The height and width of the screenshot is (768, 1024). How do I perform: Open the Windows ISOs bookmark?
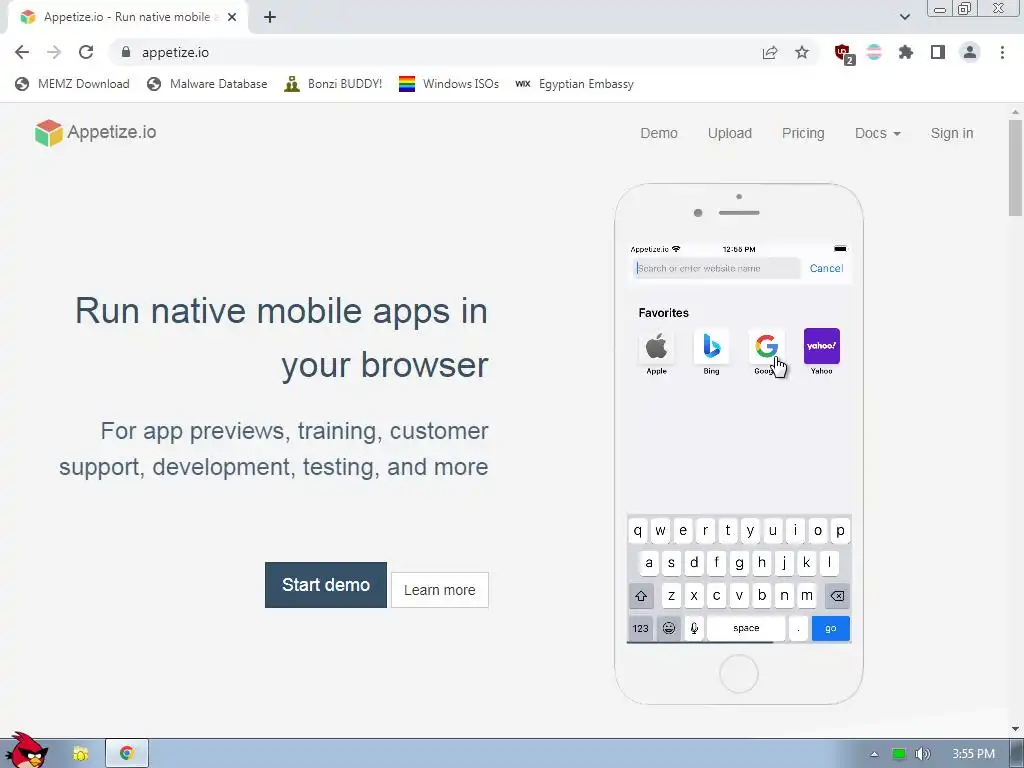click(449, 84)
